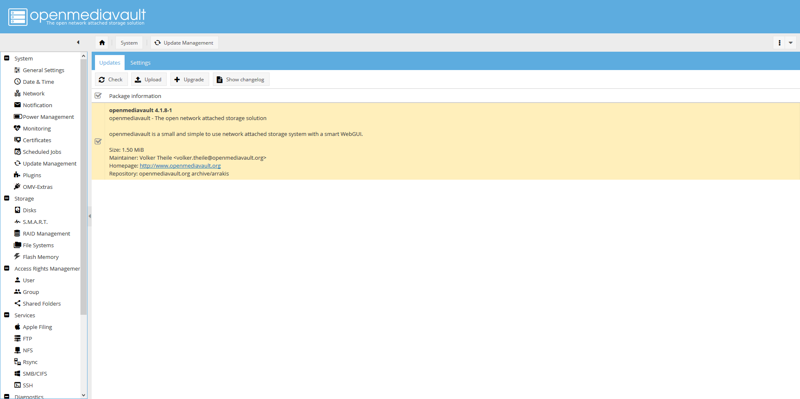800x399 pixels.
Task: Collapse the System tree section
Action: click(x=7, y=58)
